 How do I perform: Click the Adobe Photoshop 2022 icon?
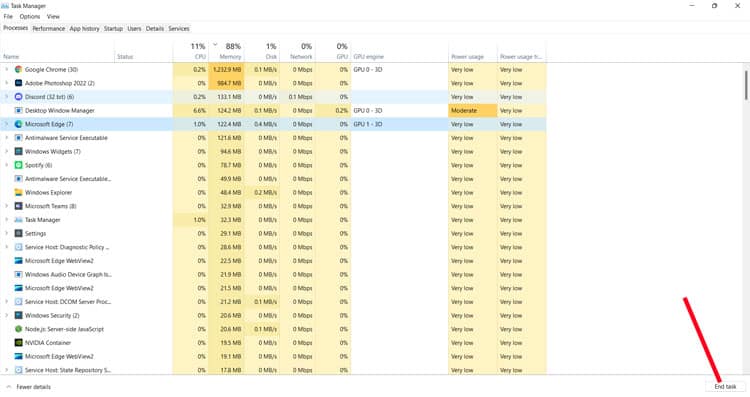click(x=18, y=83)
